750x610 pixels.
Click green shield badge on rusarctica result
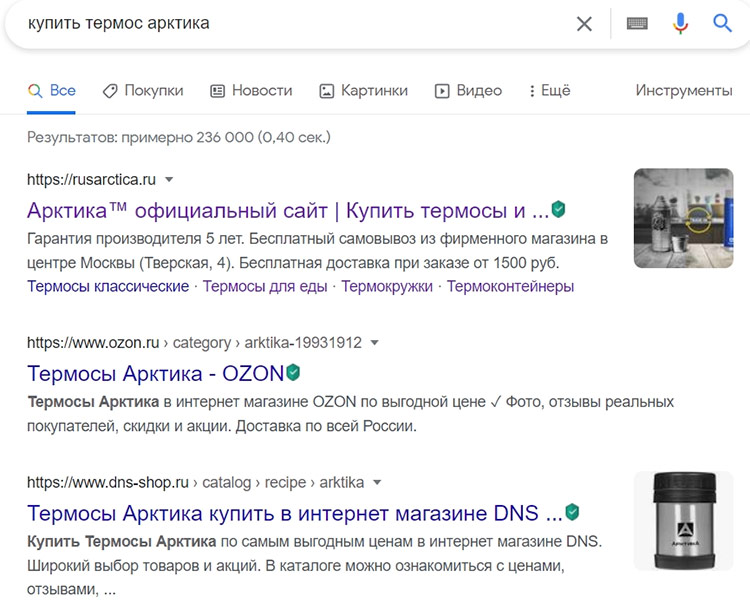coord(559,210)
